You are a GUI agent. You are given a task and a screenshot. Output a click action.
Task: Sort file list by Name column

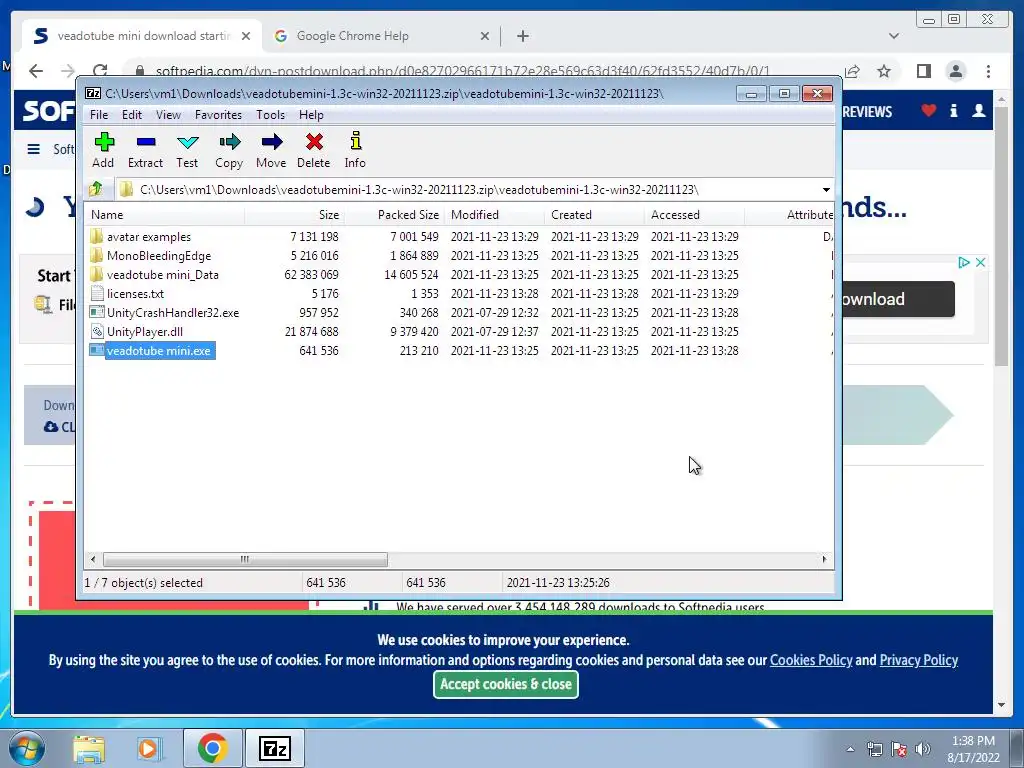pos(165,214)
